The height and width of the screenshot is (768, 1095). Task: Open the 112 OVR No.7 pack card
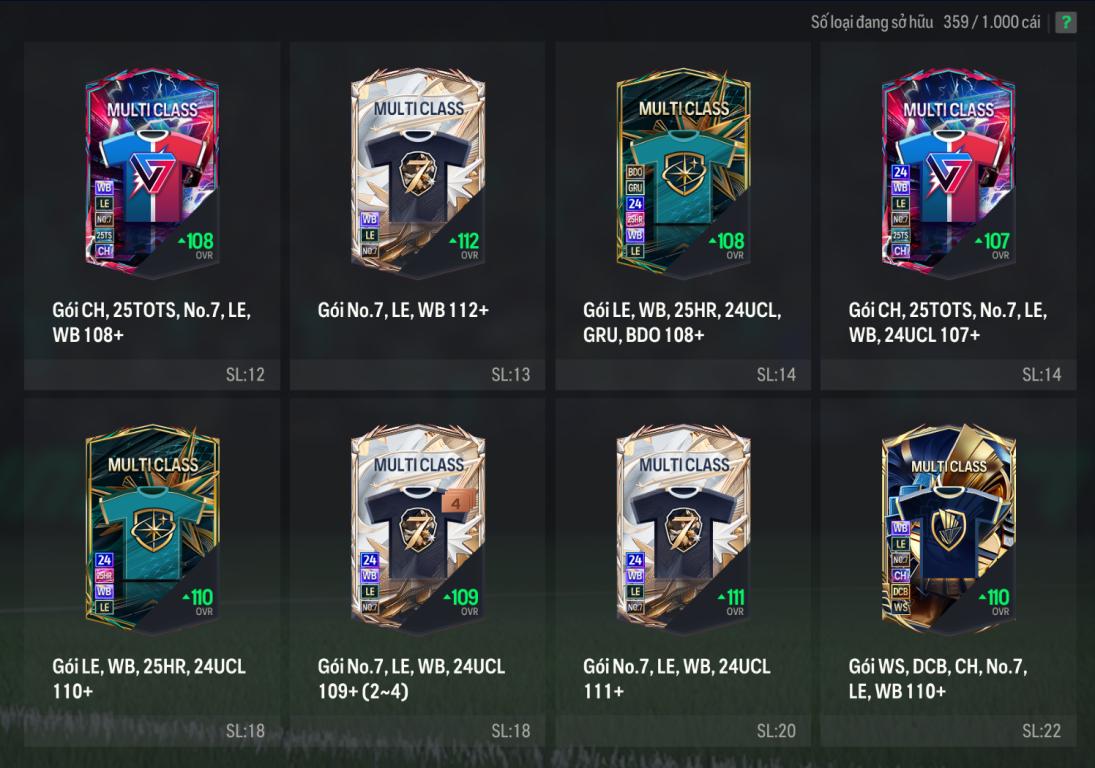click(418, 172)
